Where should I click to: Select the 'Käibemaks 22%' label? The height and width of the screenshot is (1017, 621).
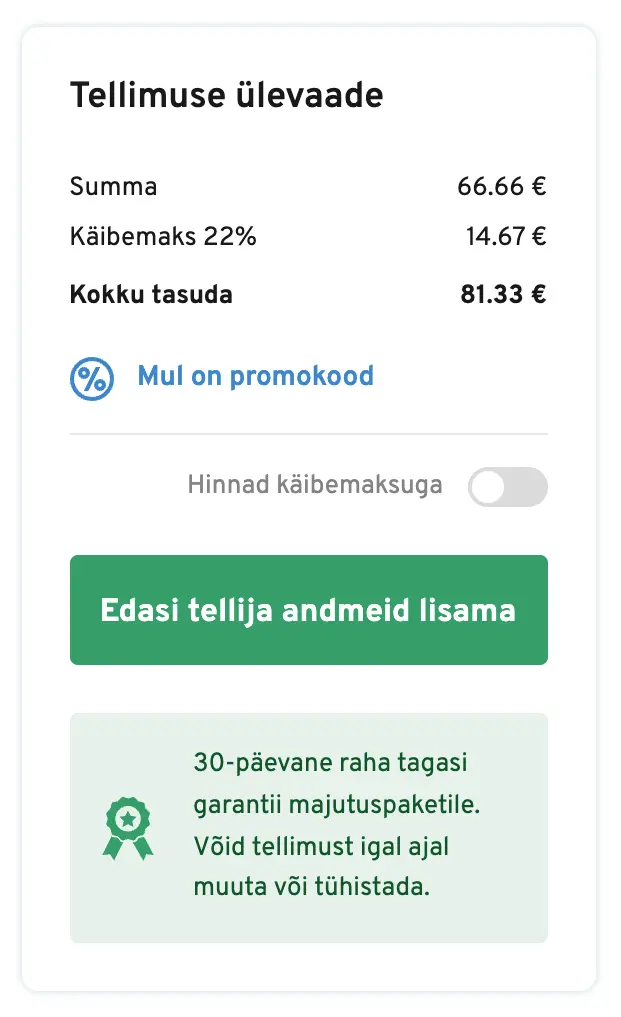pos(163,237)
